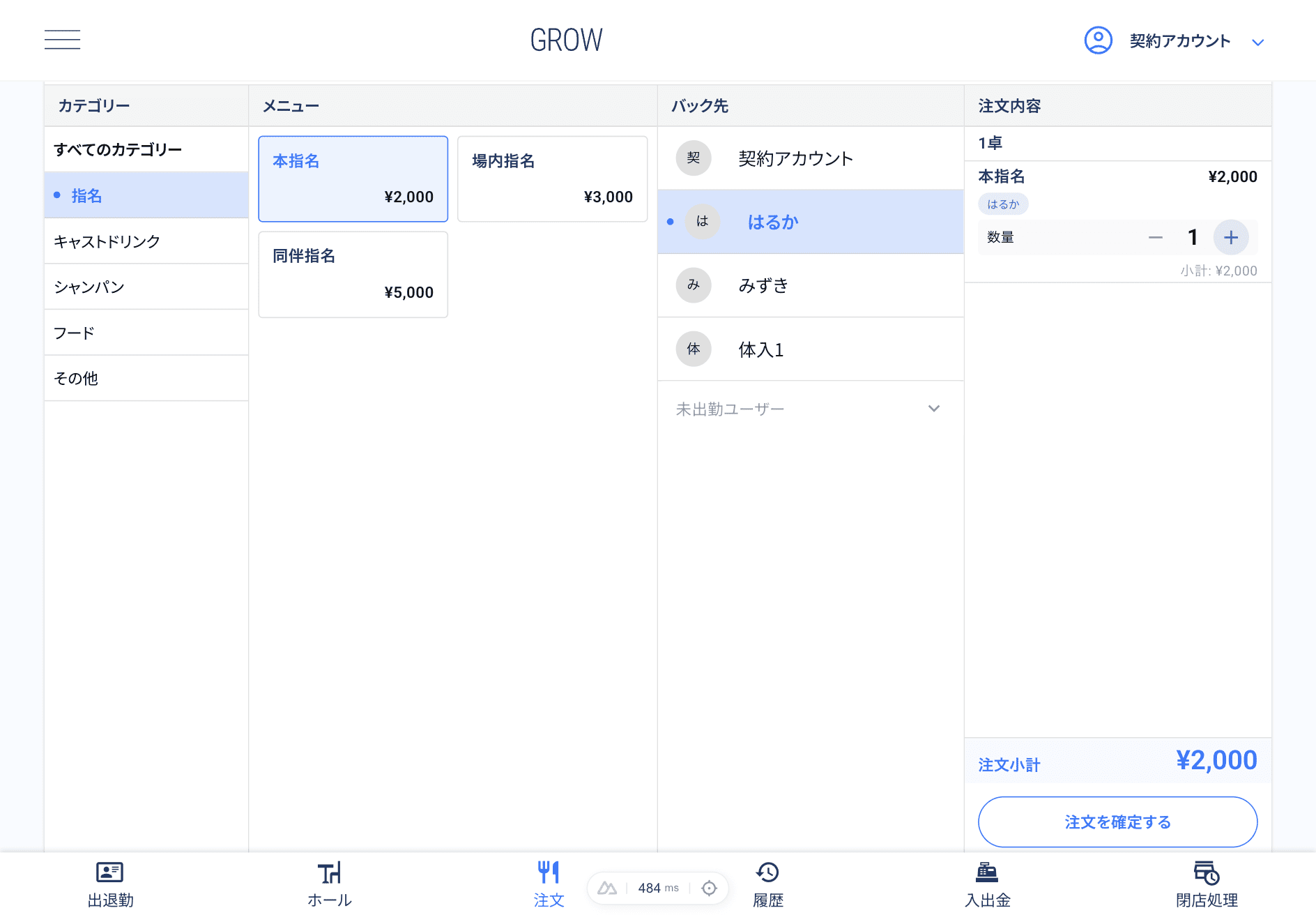
Task: Click the account profile icon
Action: pyautogui.click(x=1098, y=40)
